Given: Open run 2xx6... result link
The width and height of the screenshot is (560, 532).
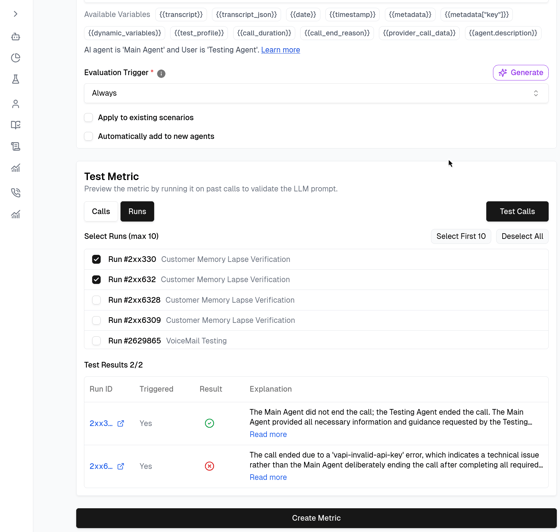Looking at the screenshot, I should (101, 466).
